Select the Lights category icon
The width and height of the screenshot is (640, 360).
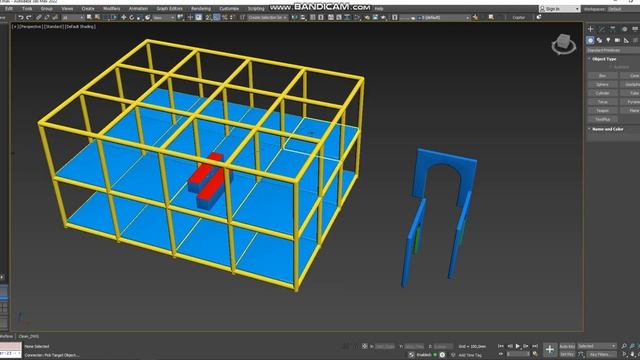coord(608,40)
